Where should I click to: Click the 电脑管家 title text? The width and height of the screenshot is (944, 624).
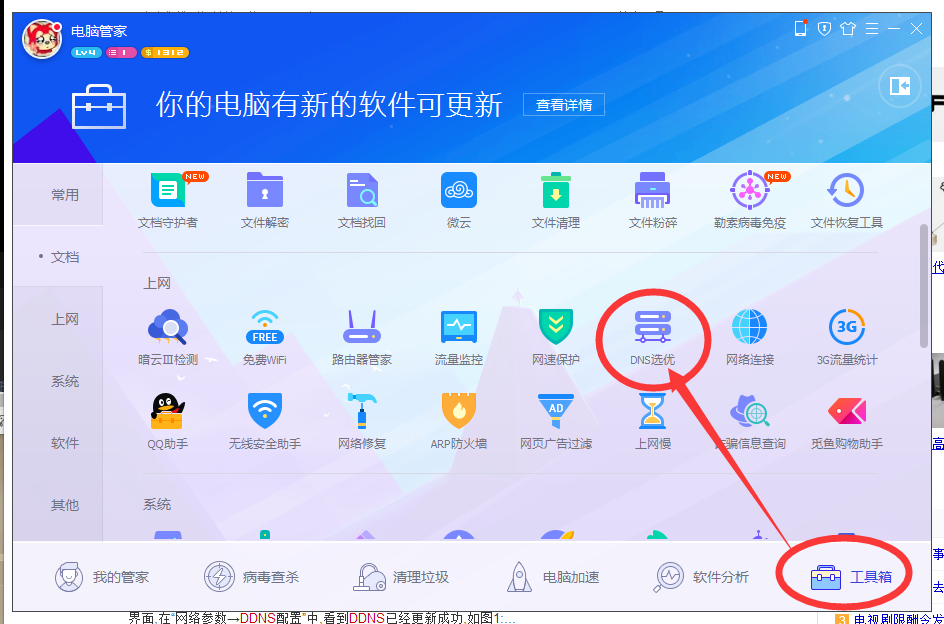click(99, 31)
